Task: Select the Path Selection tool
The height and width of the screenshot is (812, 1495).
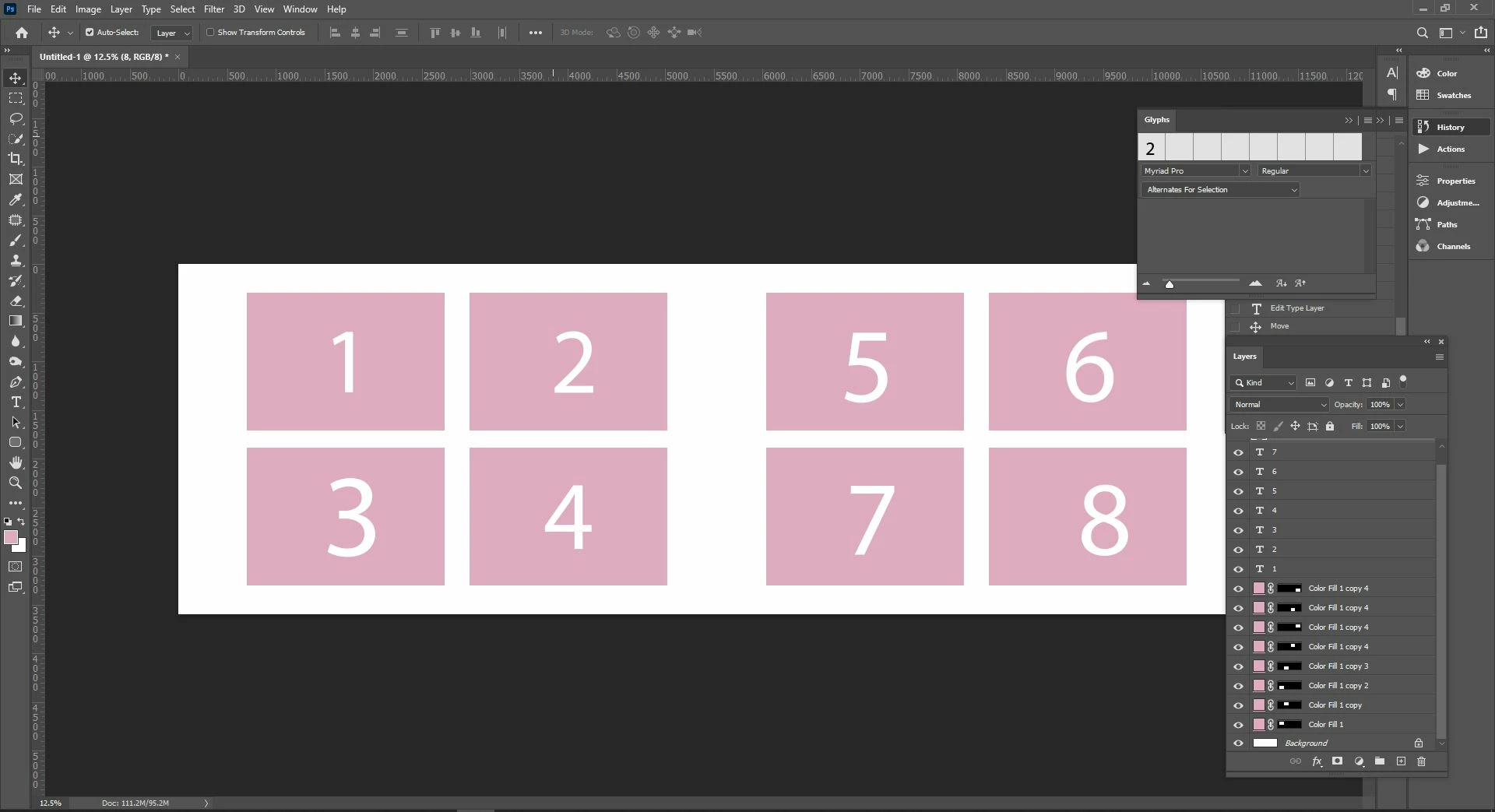Action: (x=16, y=422)
